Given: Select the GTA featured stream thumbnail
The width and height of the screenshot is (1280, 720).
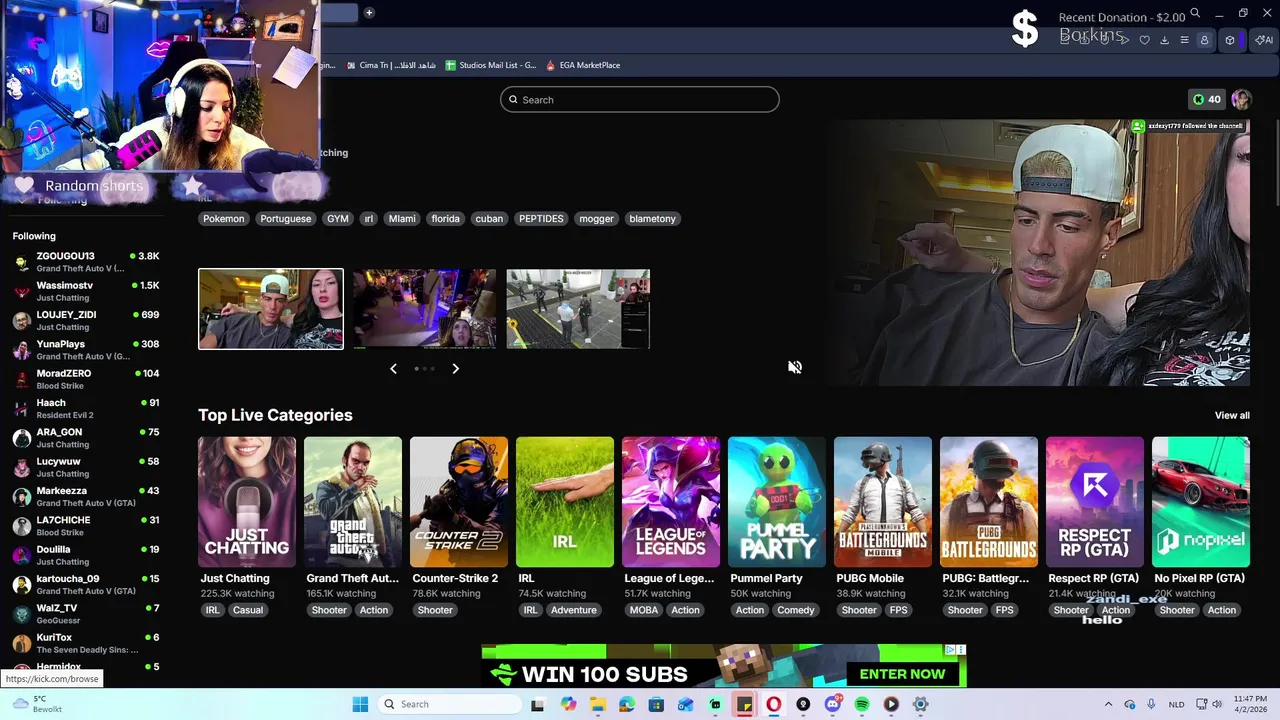Looking at the screenshot, I should pyautogui.click(x=578, y=309).
